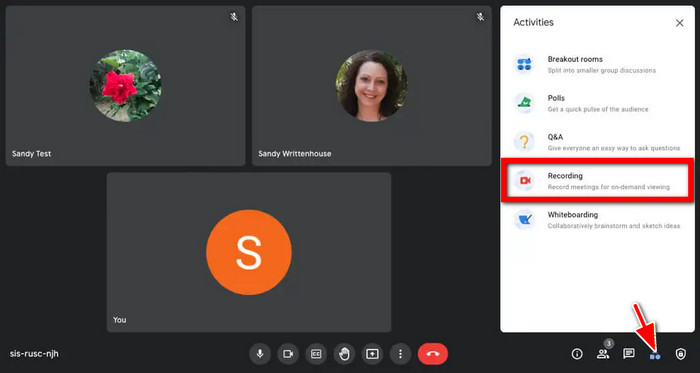Select Sandy Test's video tile
Image resolution: width=700 pixels, height=373 pixels.
coord(125,86)
